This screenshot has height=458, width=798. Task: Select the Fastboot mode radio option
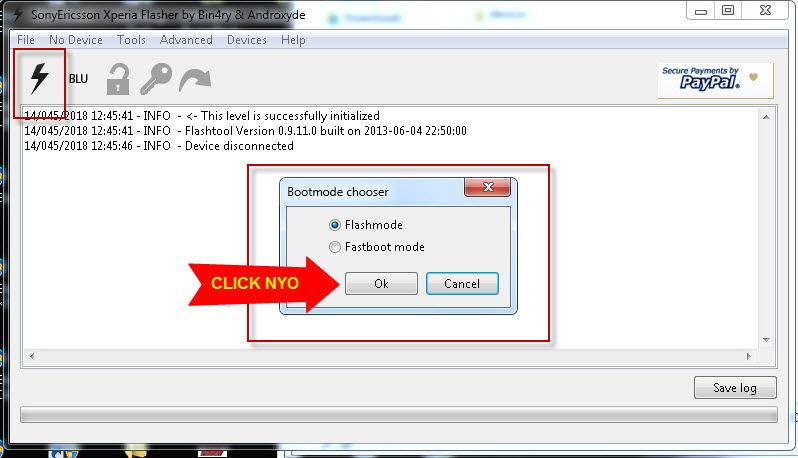click(377, 247)
